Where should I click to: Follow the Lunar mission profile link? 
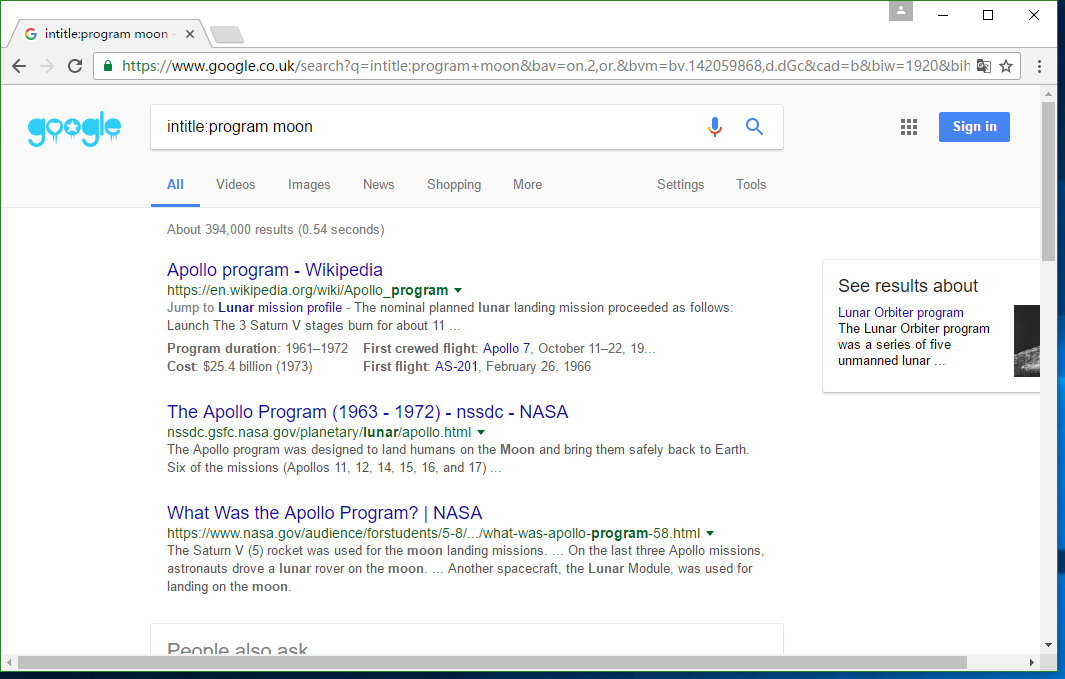[x=280, y=308]
